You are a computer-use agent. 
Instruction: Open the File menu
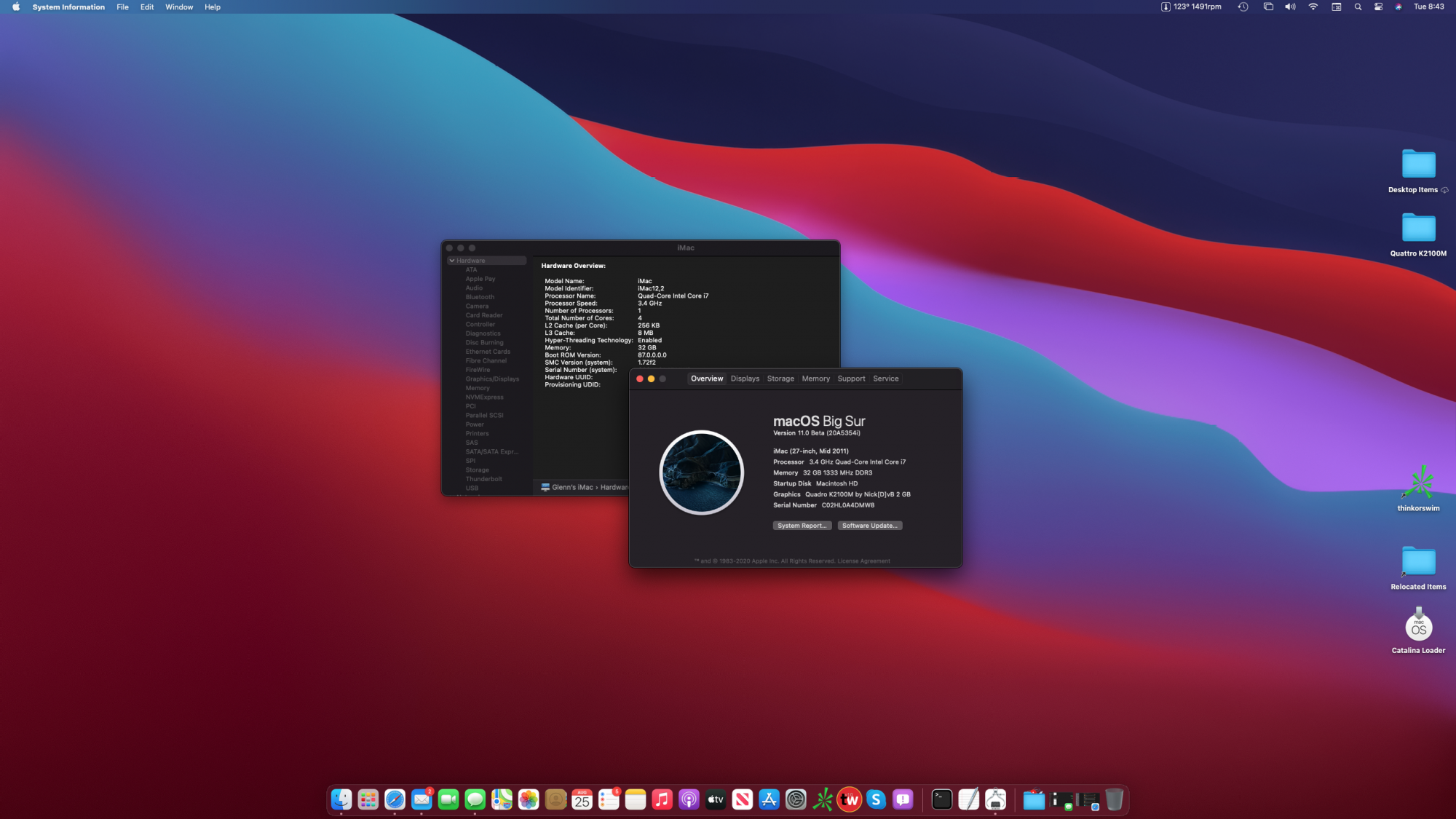click(122, 7)
